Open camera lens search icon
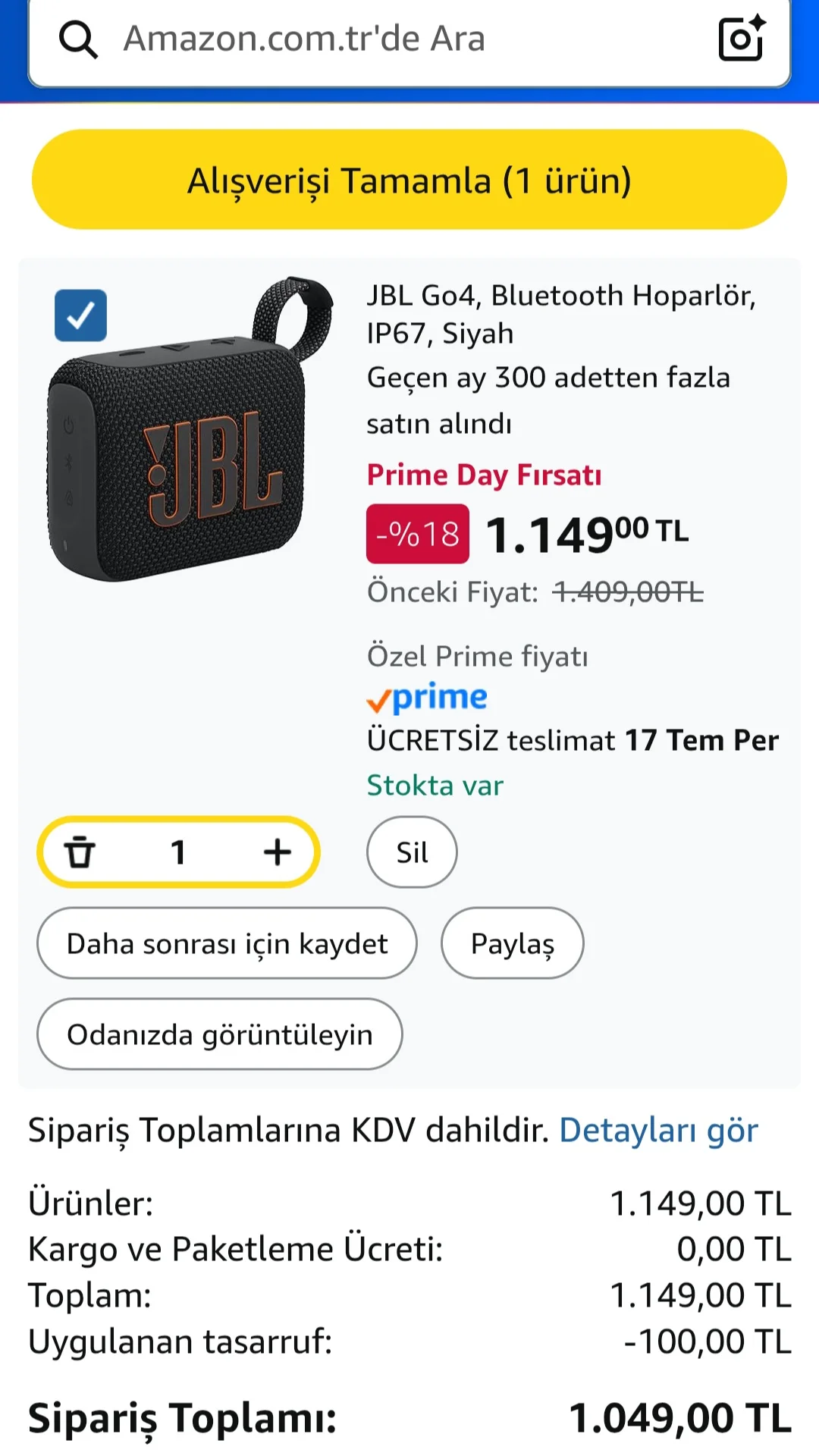Image resolution: width=819 pixels, height=1456 pixels. tap(741, 38)
